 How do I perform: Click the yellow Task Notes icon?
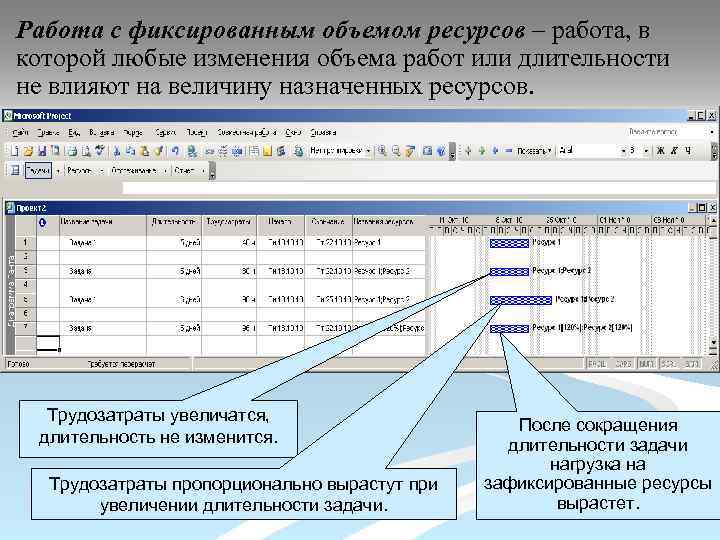point(268,151)
